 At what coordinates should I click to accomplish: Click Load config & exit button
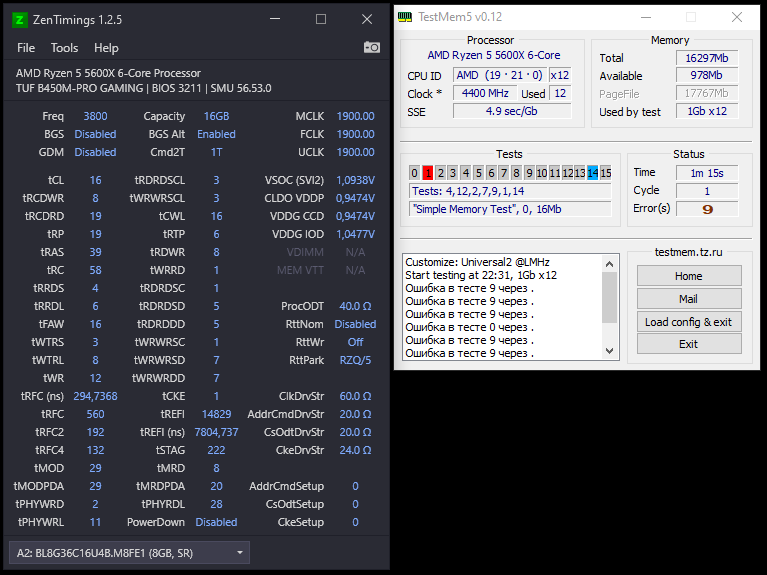pos(689,322)
